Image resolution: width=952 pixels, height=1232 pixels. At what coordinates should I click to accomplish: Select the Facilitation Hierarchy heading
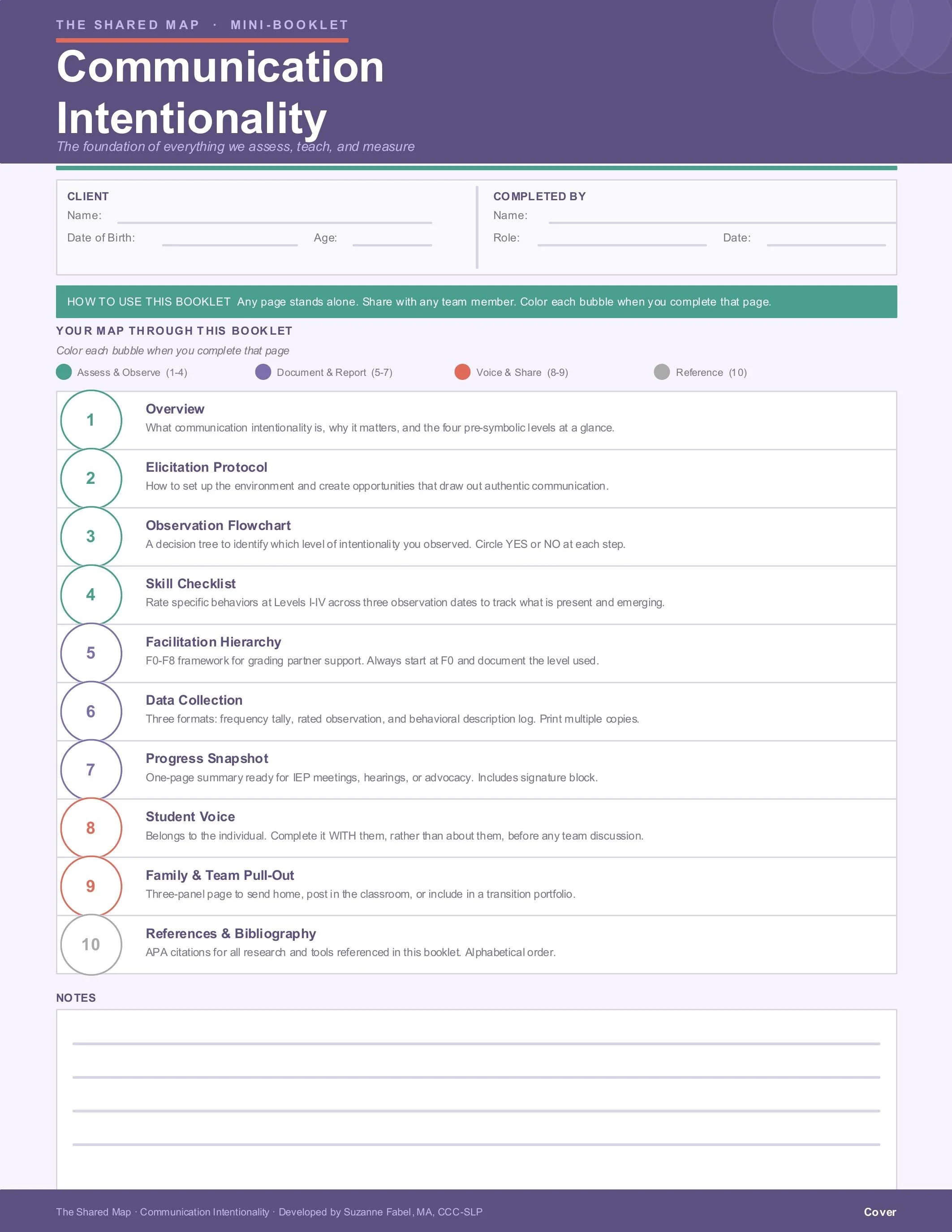[213, 642]
